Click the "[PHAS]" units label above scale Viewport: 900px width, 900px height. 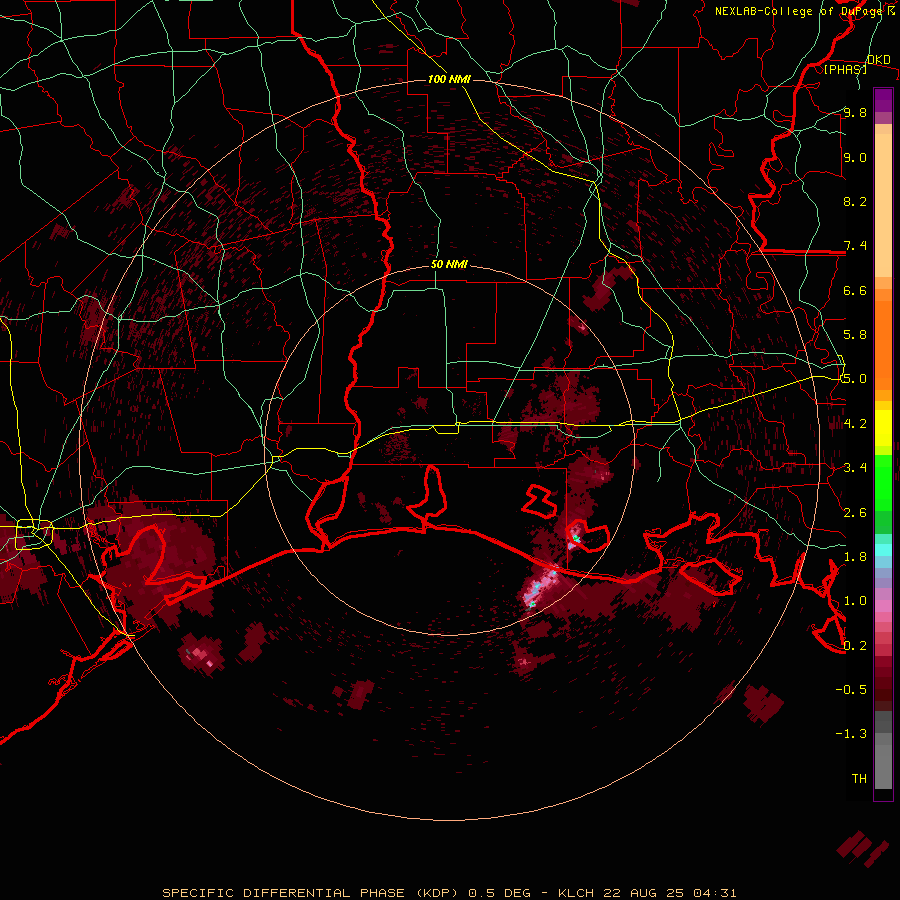point(845,69)
